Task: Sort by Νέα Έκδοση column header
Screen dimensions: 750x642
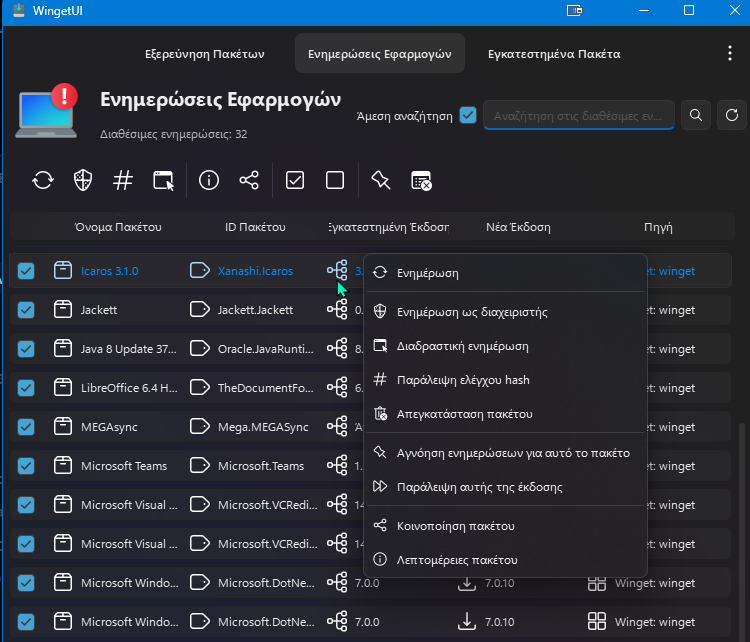Action: tap(518, 227)
